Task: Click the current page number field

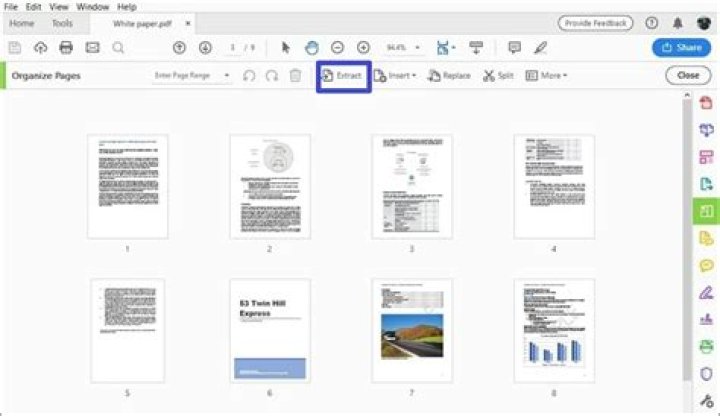Action: (x=233, y=47)
